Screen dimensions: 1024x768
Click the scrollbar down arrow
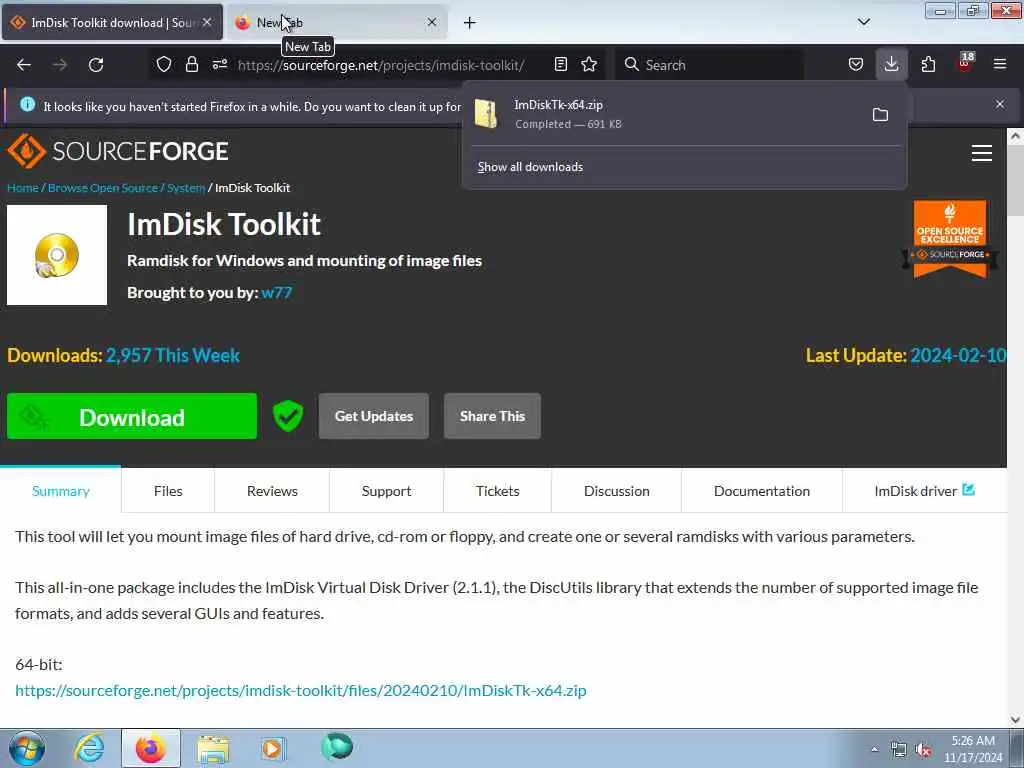(1015, 720)
